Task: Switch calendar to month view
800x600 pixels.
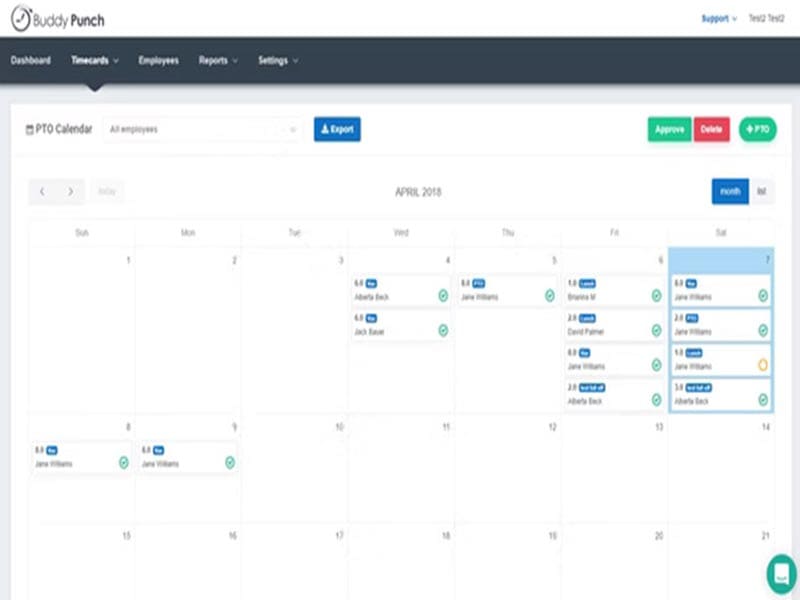Action: (730, 191)
